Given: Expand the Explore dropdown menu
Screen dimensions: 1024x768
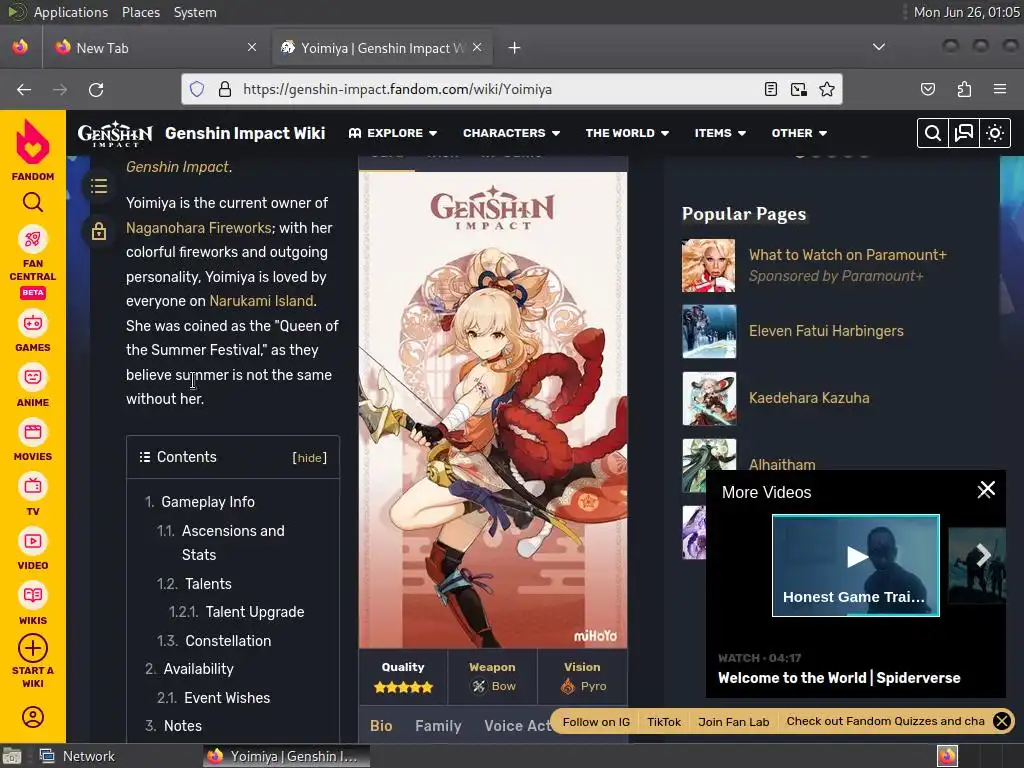Looking at the screenshot, I should click(392, 133).
